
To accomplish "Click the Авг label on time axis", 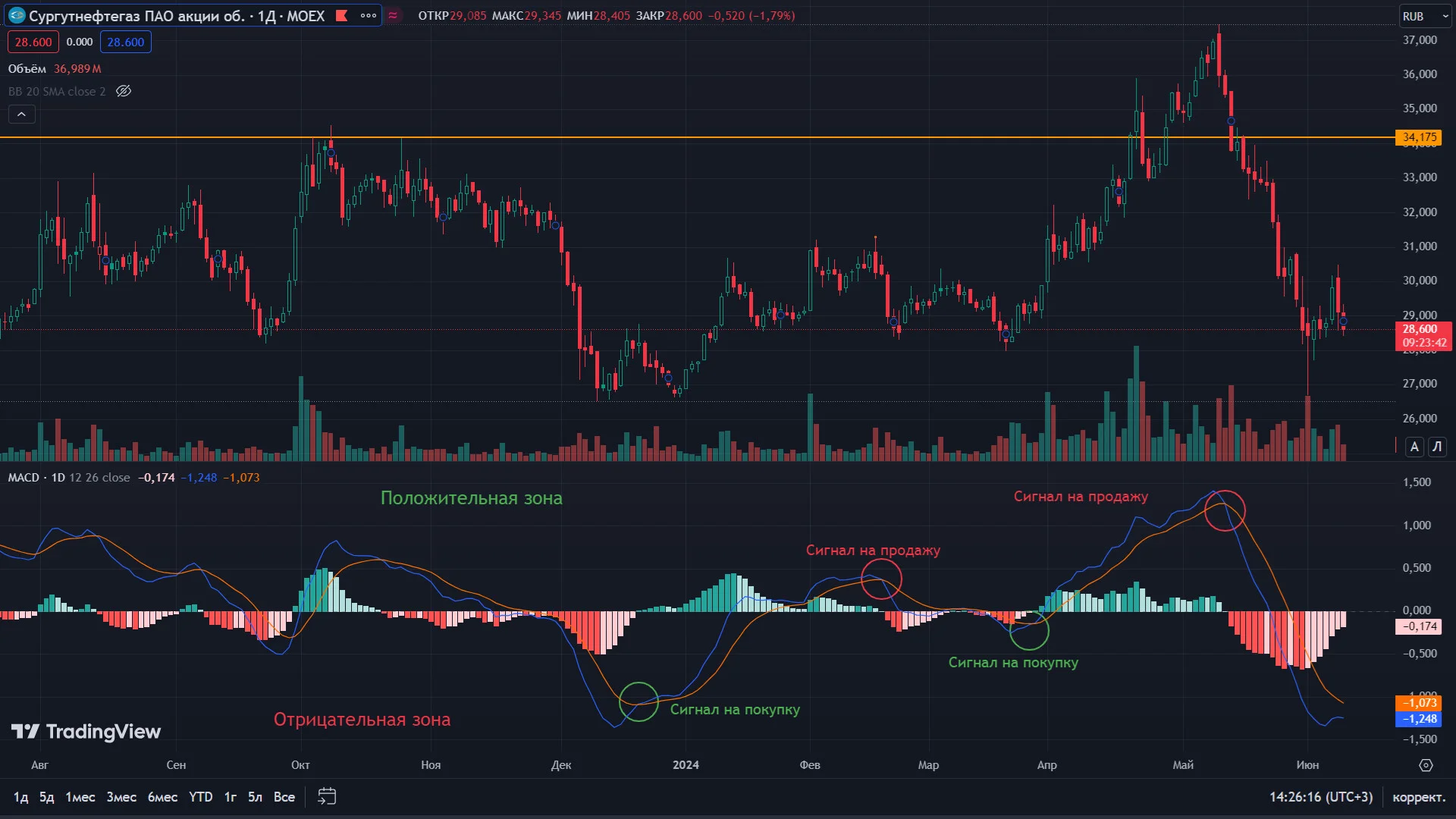I will tap(39, 765).
